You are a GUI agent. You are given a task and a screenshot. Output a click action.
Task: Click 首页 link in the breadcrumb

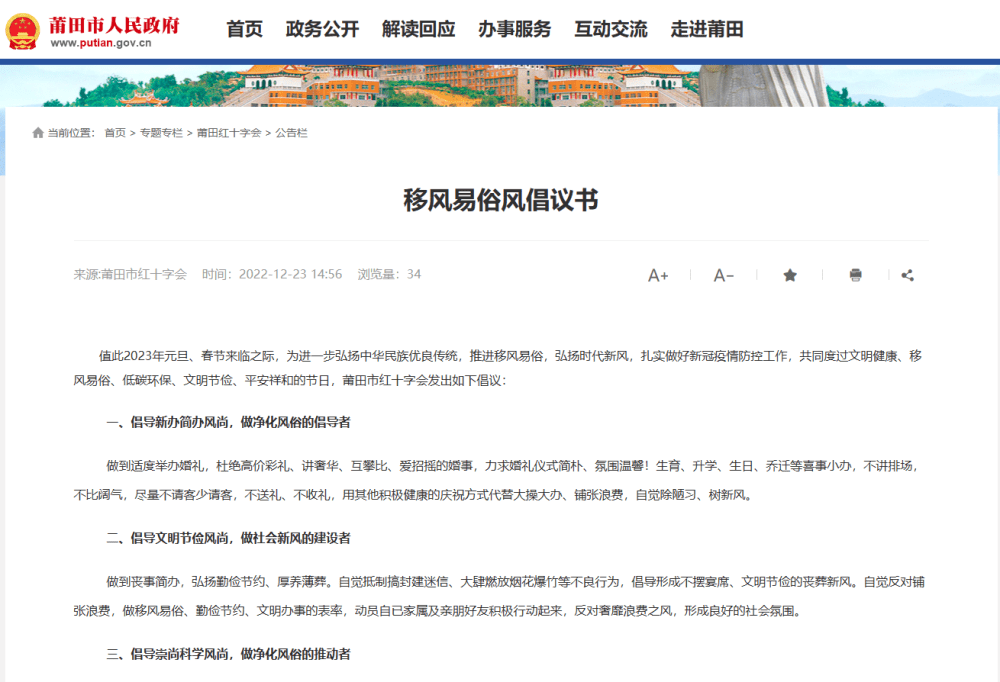[x=115, y=133]
